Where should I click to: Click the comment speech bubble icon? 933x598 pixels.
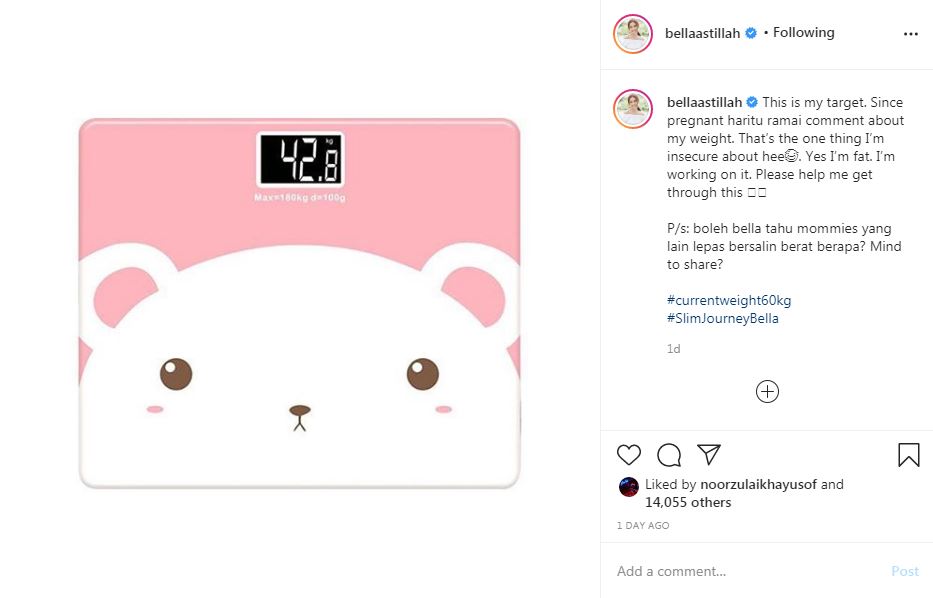669,455
